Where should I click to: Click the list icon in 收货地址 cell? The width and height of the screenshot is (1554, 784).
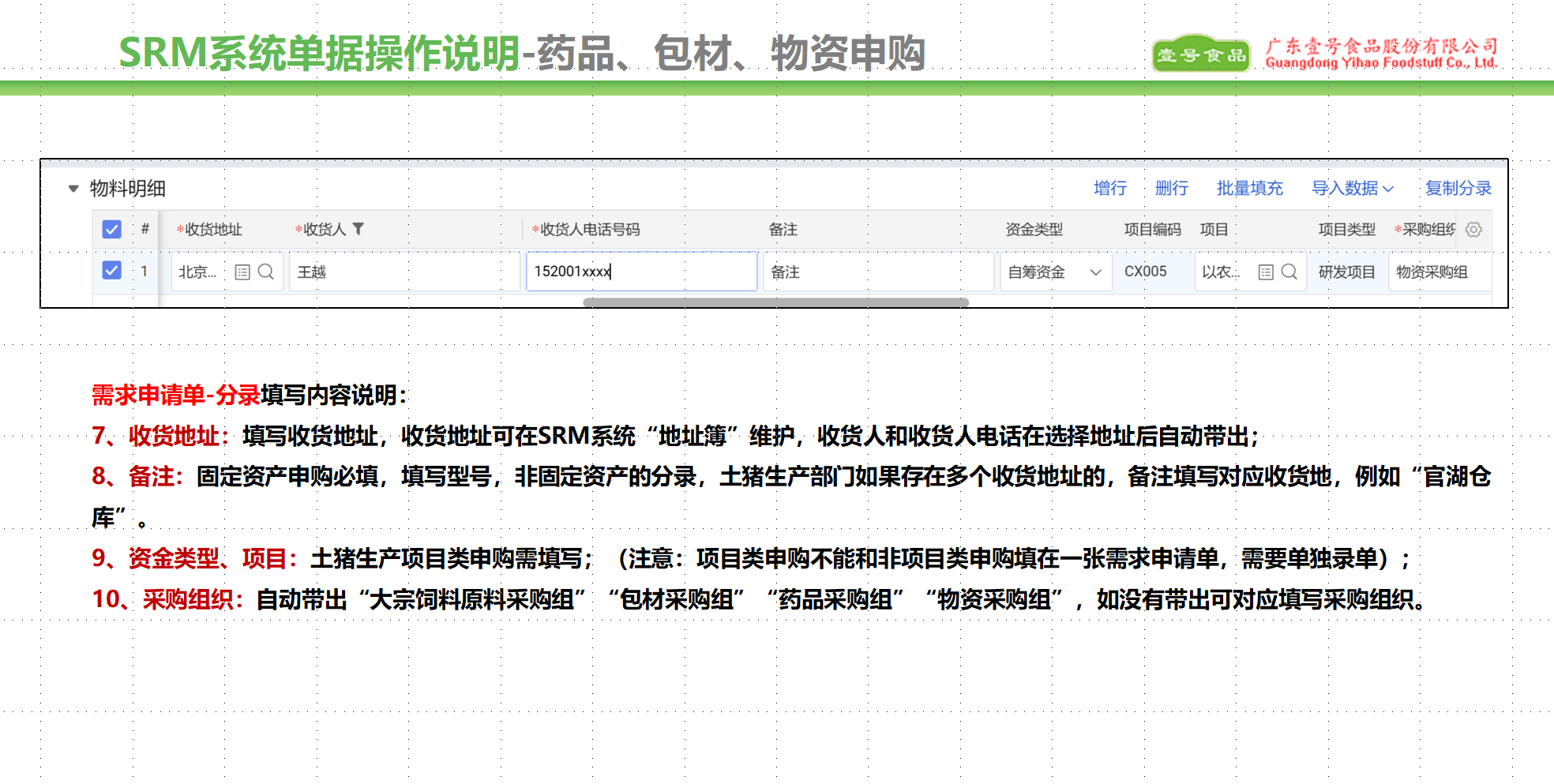[x=242, y=272]
